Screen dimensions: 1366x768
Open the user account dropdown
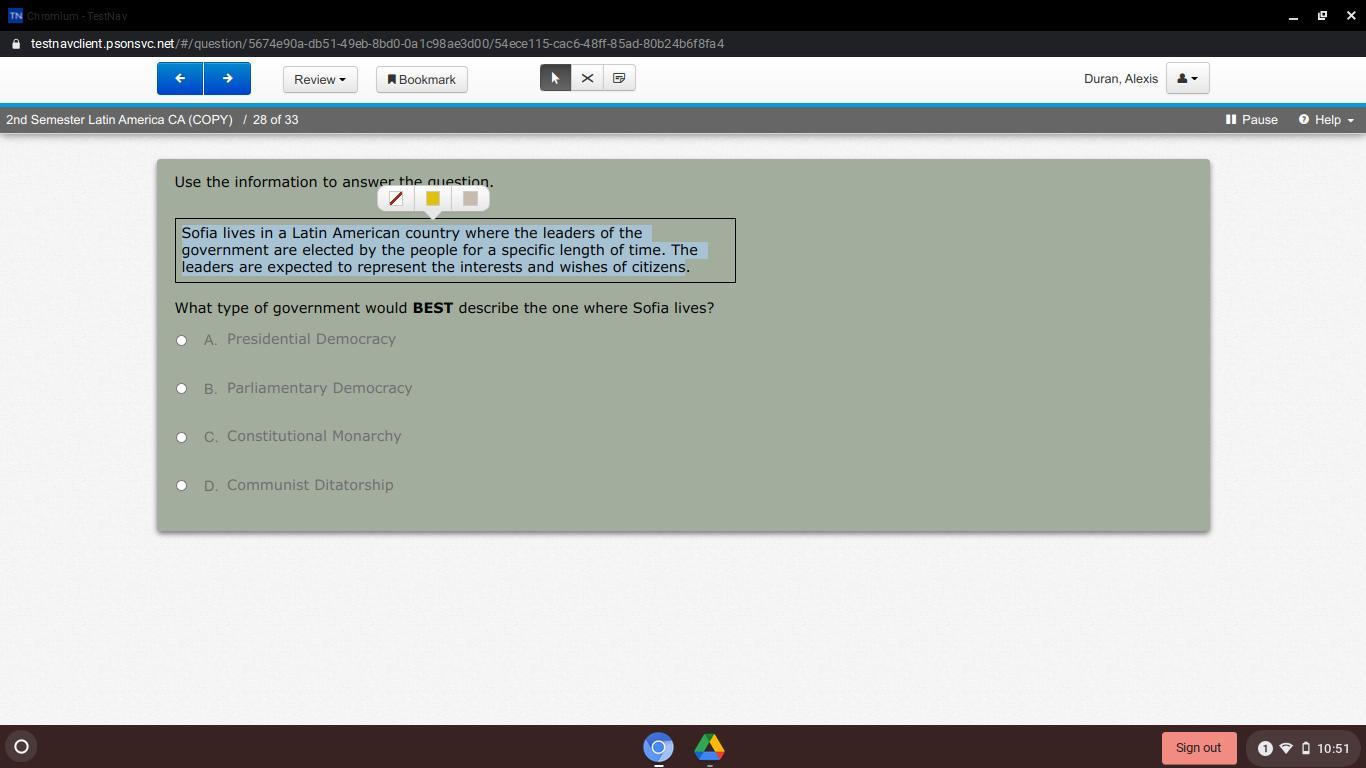click(1187, 79)
